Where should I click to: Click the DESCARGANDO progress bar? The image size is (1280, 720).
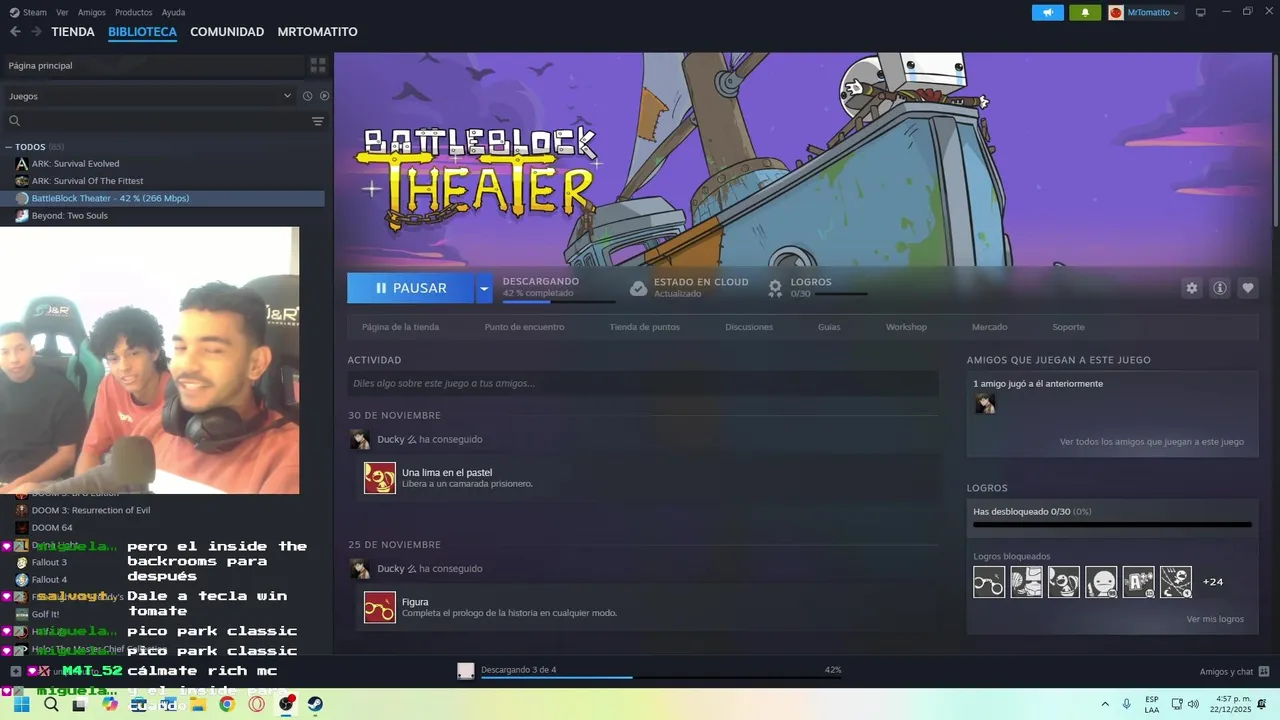[559, 301]
